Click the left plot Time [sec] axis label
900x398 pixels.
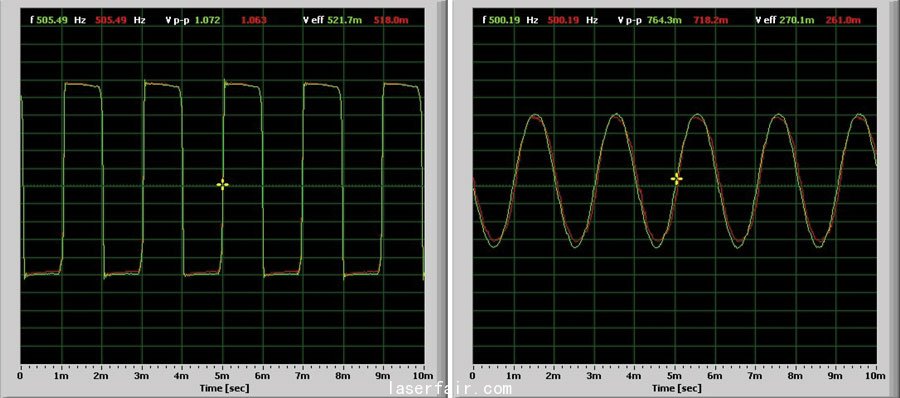tap(224, 388)
